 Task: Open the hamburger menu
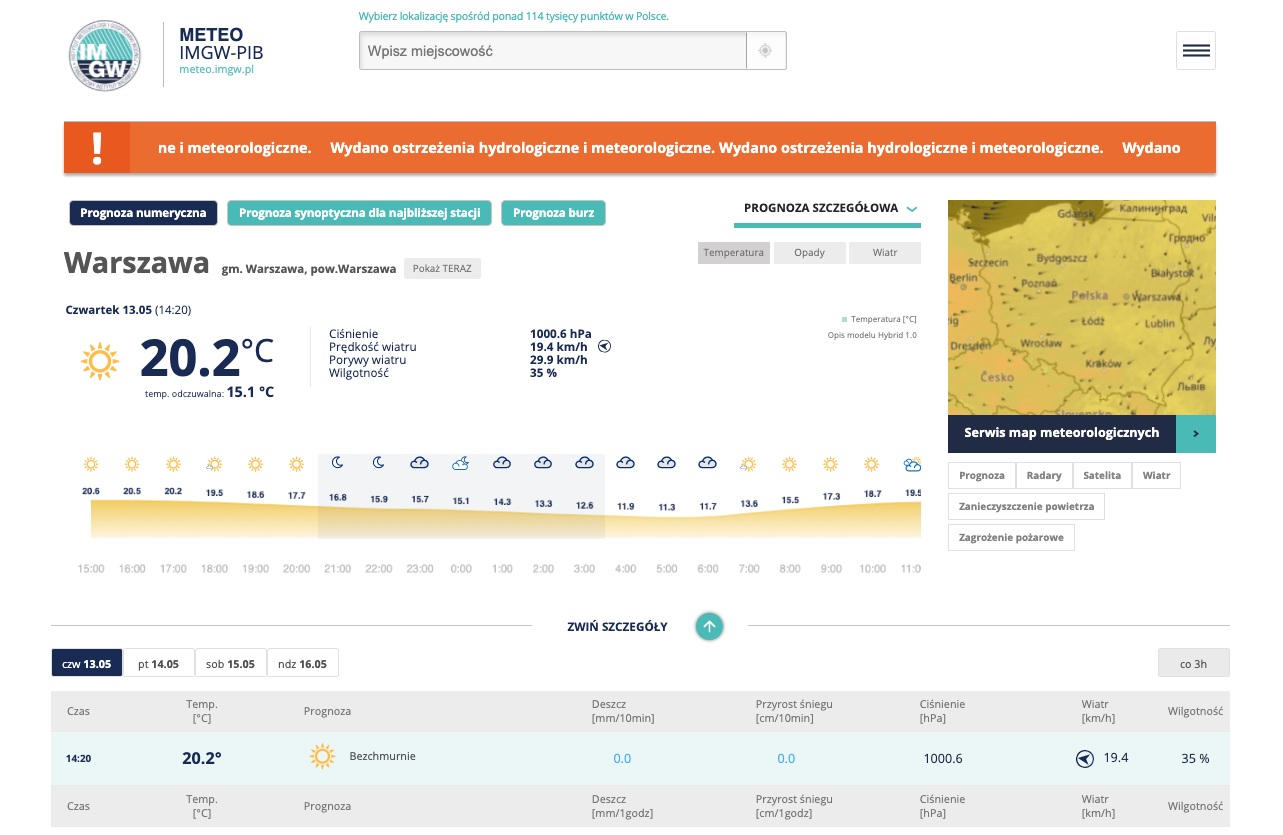[1196, 51]
